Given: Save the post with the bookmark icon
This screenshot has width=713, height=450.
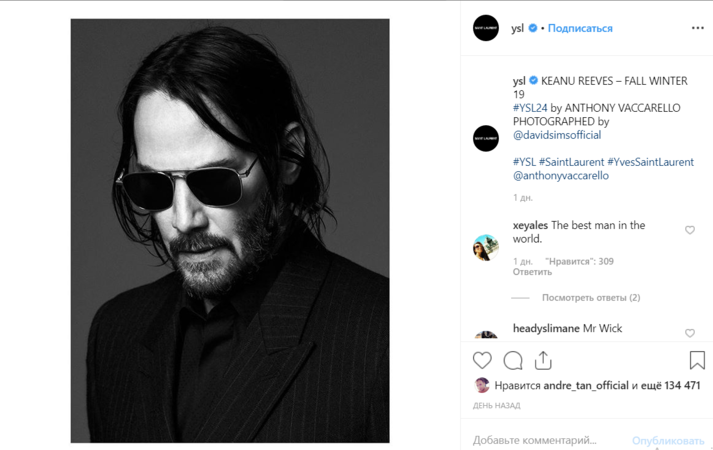Looking at the screenshot, I should tap(697, 360).
